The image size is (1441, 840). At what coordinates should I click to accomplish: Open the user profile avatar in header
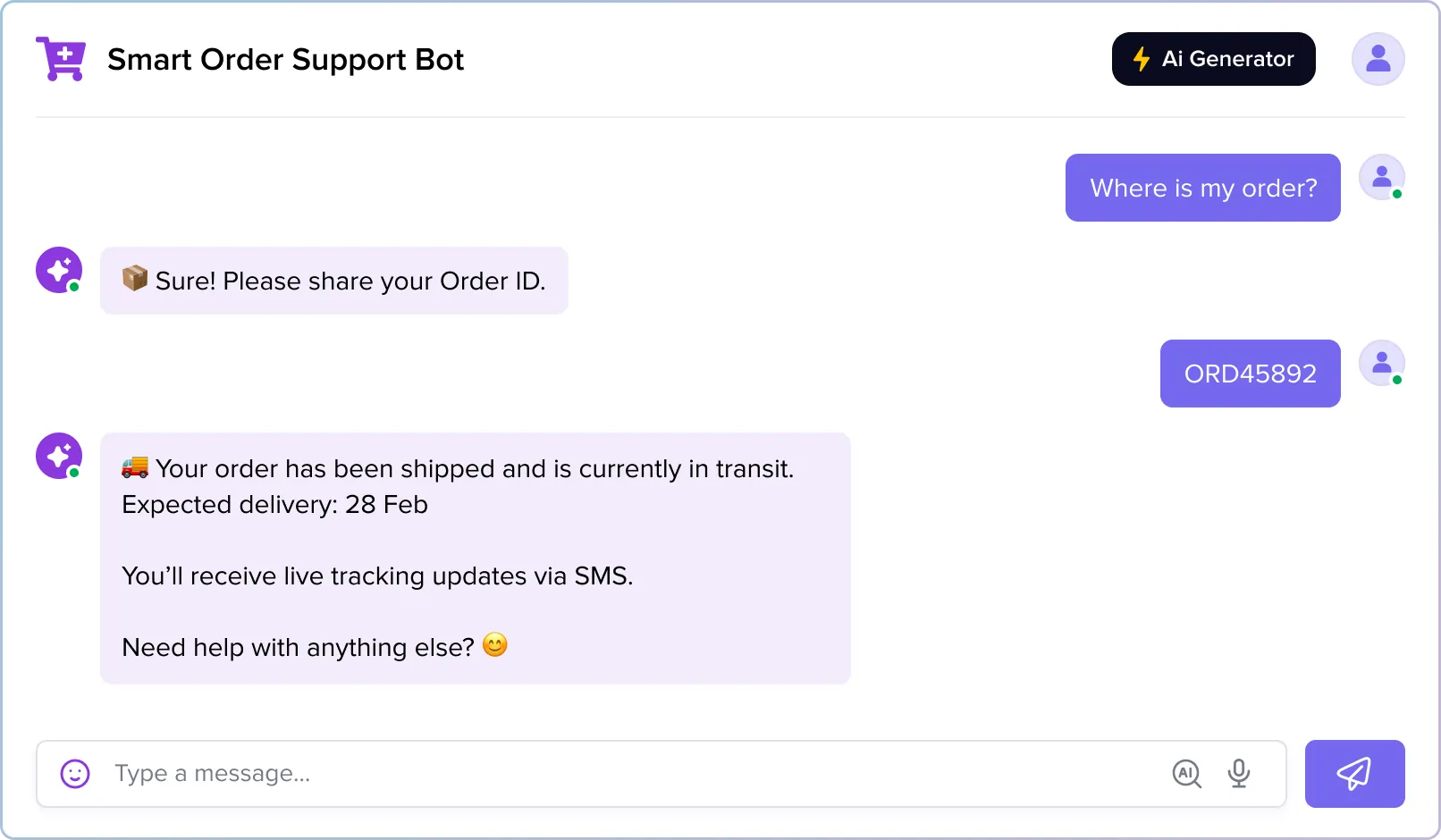tap(1378, 59)
